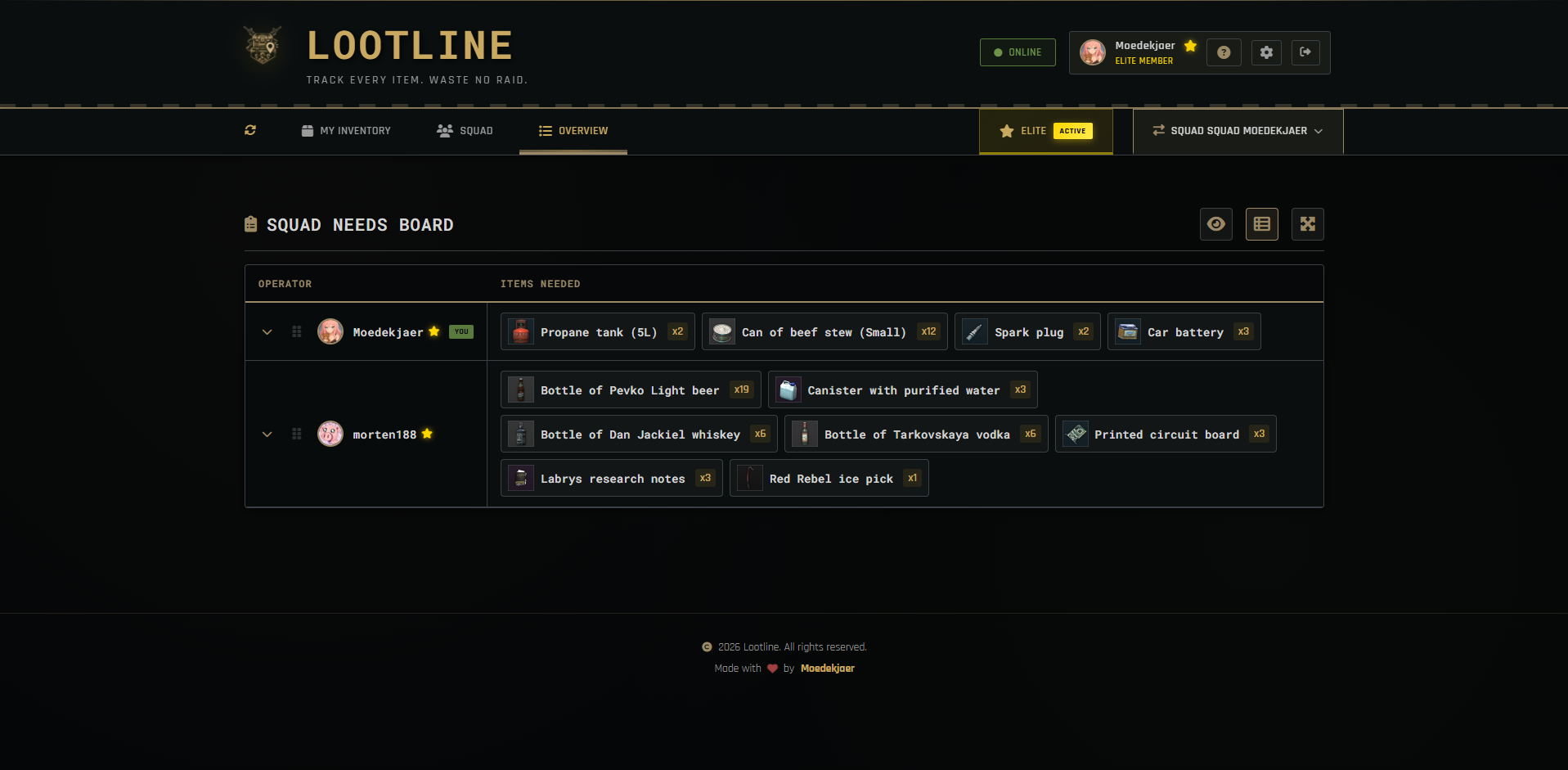Expand the board to fullscreen with the arrows icon
This screenshot has height=770, width=1568.
click(1307, 223)
